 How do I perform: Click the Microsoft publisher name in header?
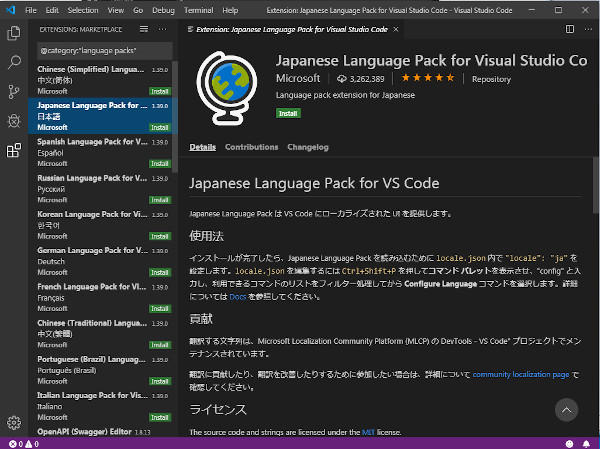point(298,78)
